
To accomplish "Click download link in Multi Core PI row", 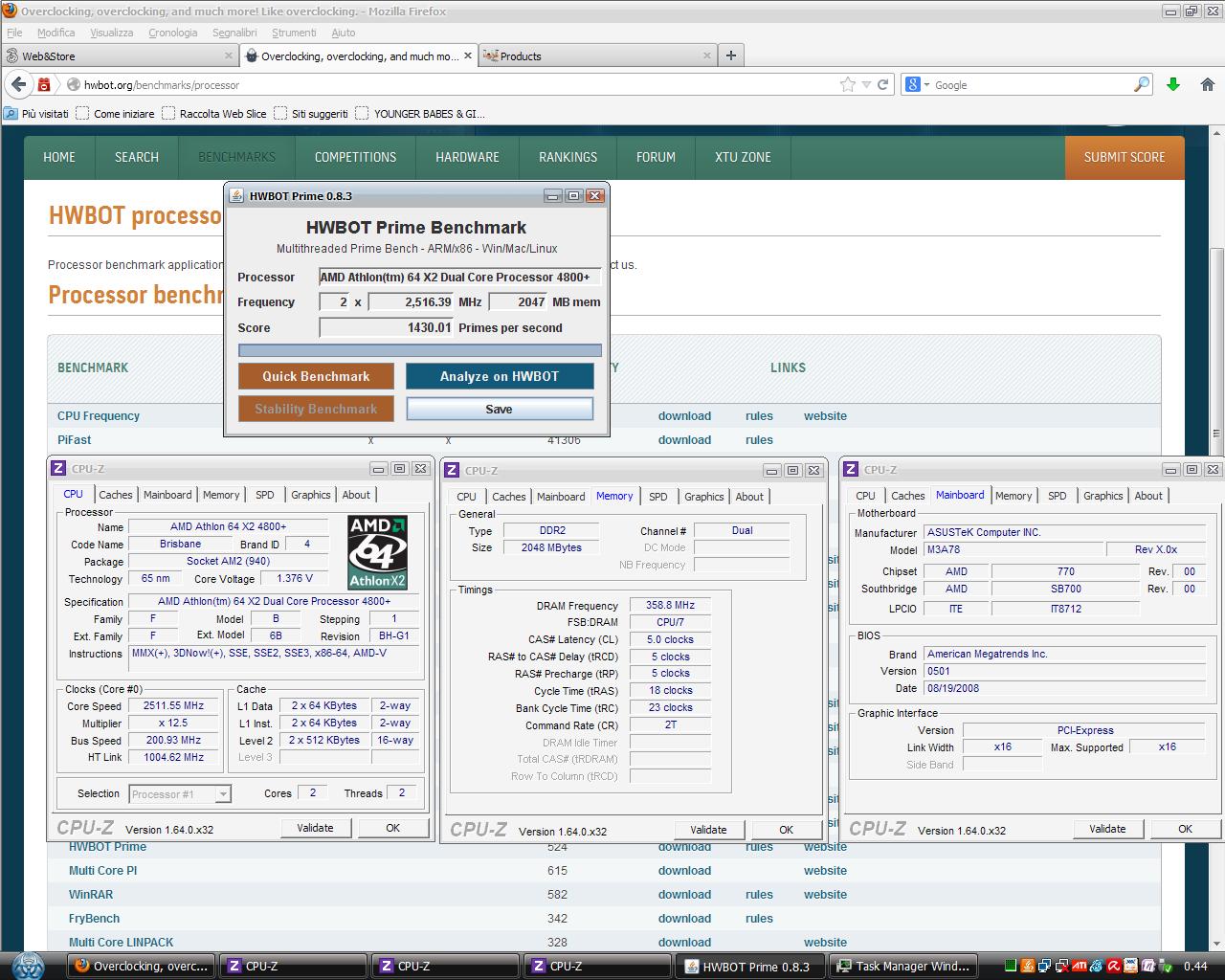I will point(684,871).
